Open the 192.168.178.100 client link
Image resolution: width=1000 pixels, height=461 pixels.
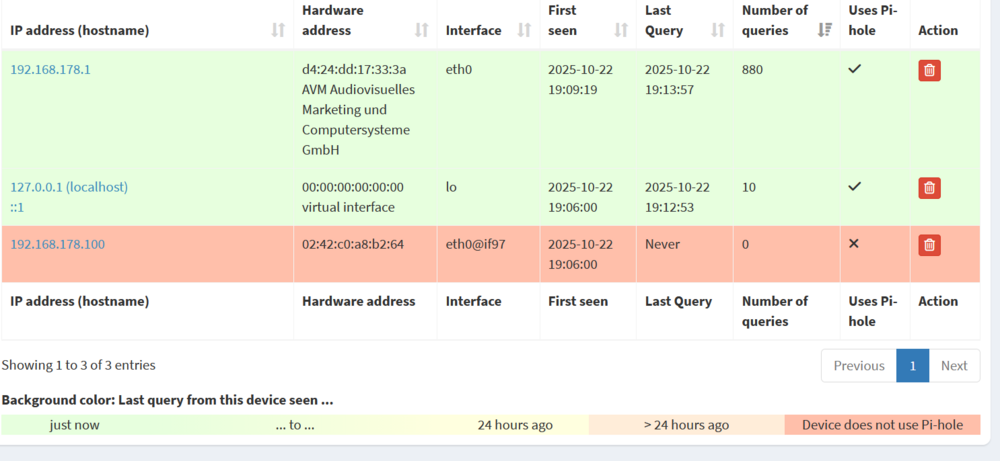57,244
